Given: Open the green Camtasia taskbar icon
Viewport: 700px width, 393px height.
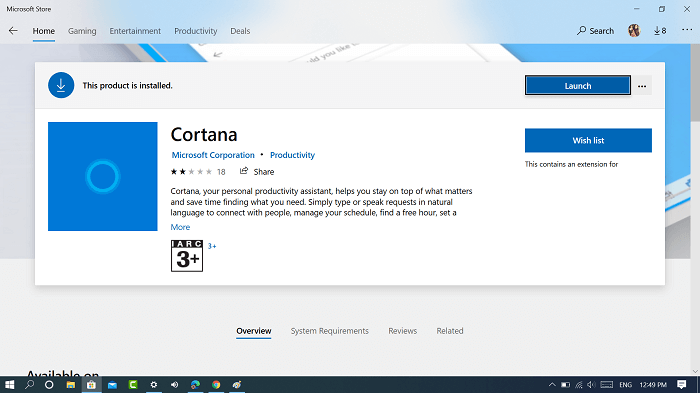Looking at the screenshot, I should pyautogui.click(x=133, y=385).
